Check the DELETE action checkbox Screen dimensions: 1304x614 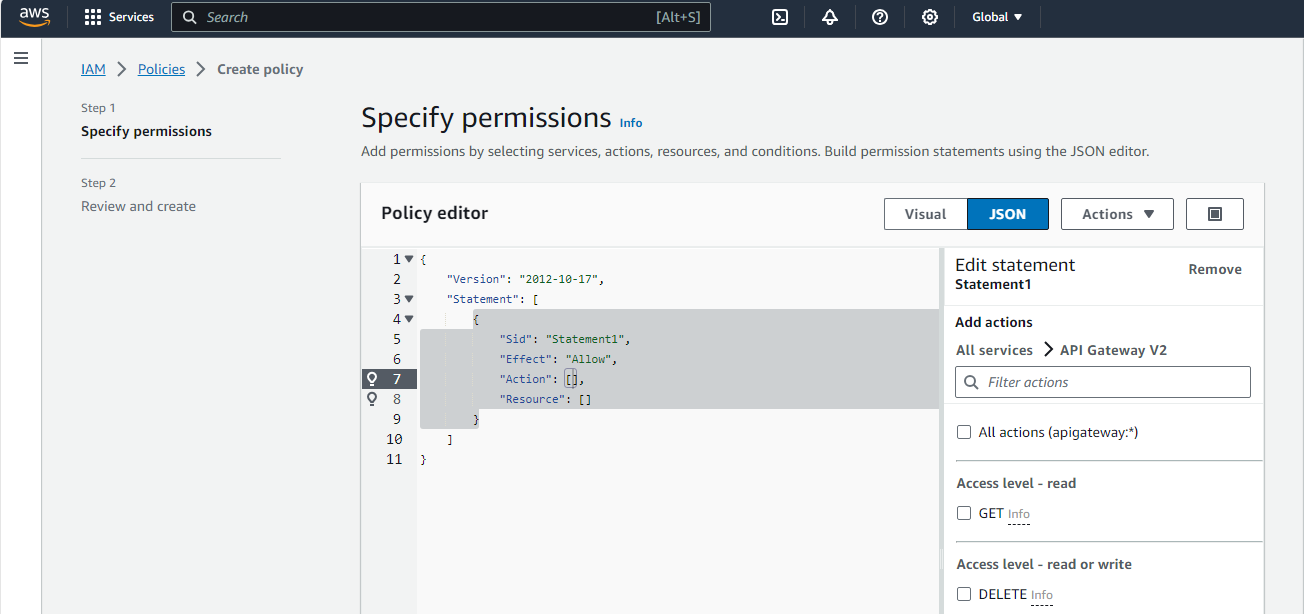point(964,594)
